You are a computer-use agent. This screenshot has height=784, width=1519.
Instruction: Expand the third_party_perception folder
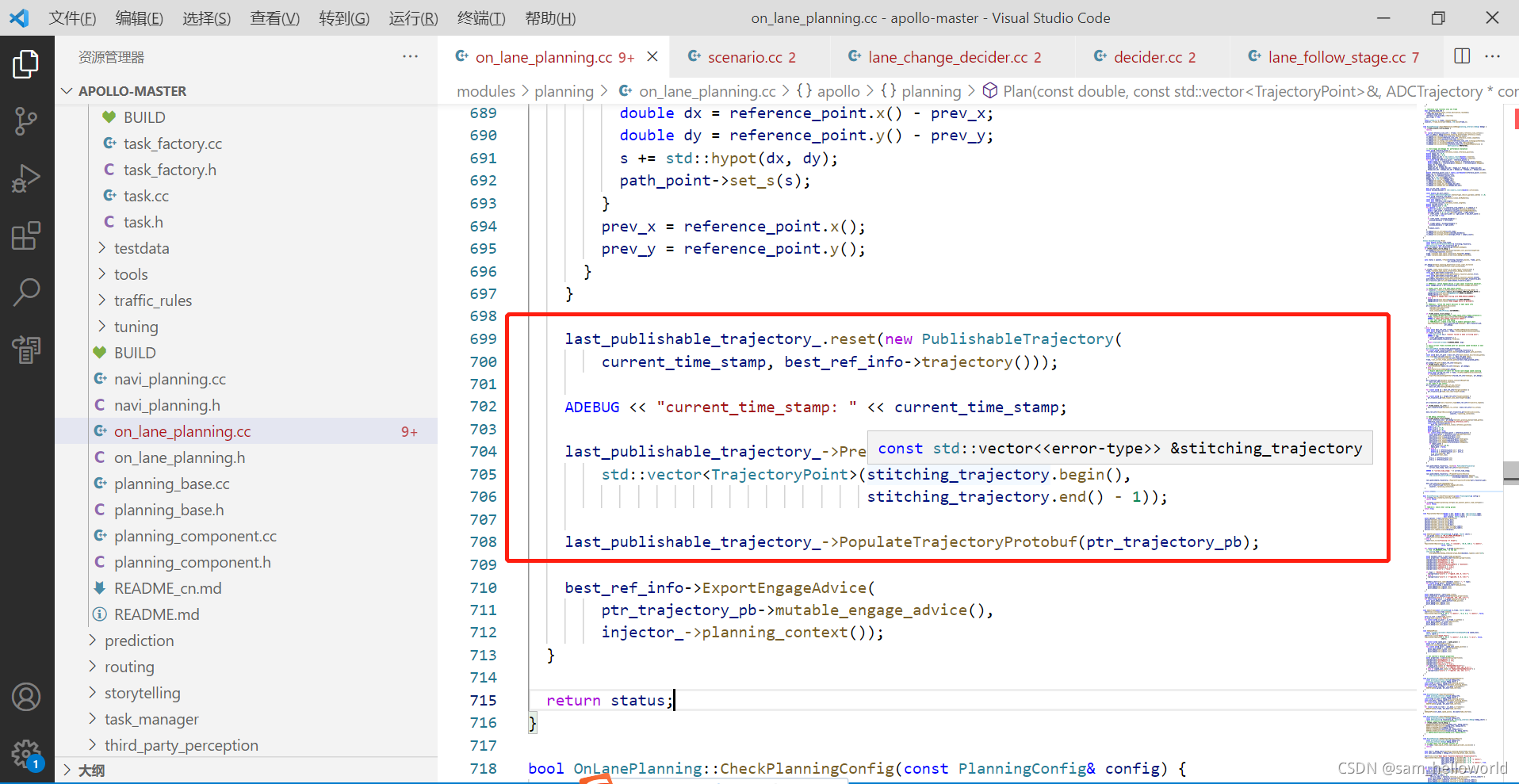click(x=92, y=745)
